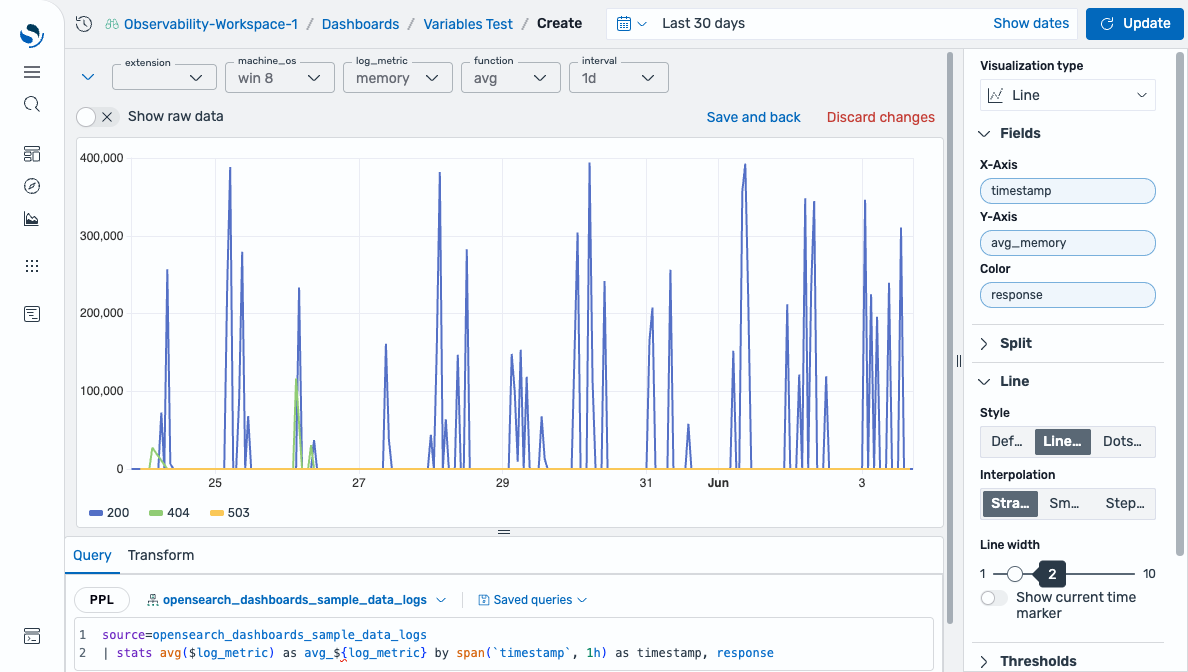Open the Visualization type dropdown
The height and width of the screenshot is (672, 1188).
click(1068, 95)
